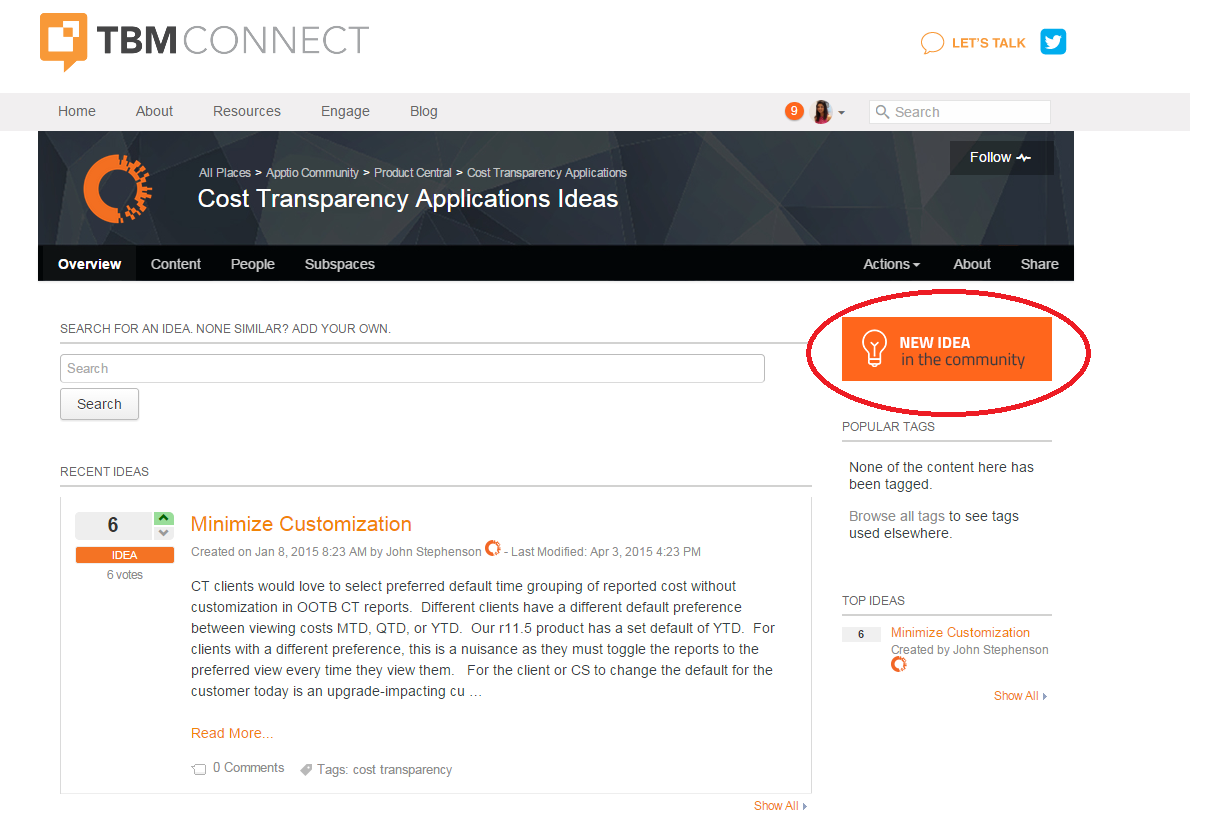Open the Engage menu
Image resolution: width=1210 pixels, height=816 pixels.
(345, 111)
